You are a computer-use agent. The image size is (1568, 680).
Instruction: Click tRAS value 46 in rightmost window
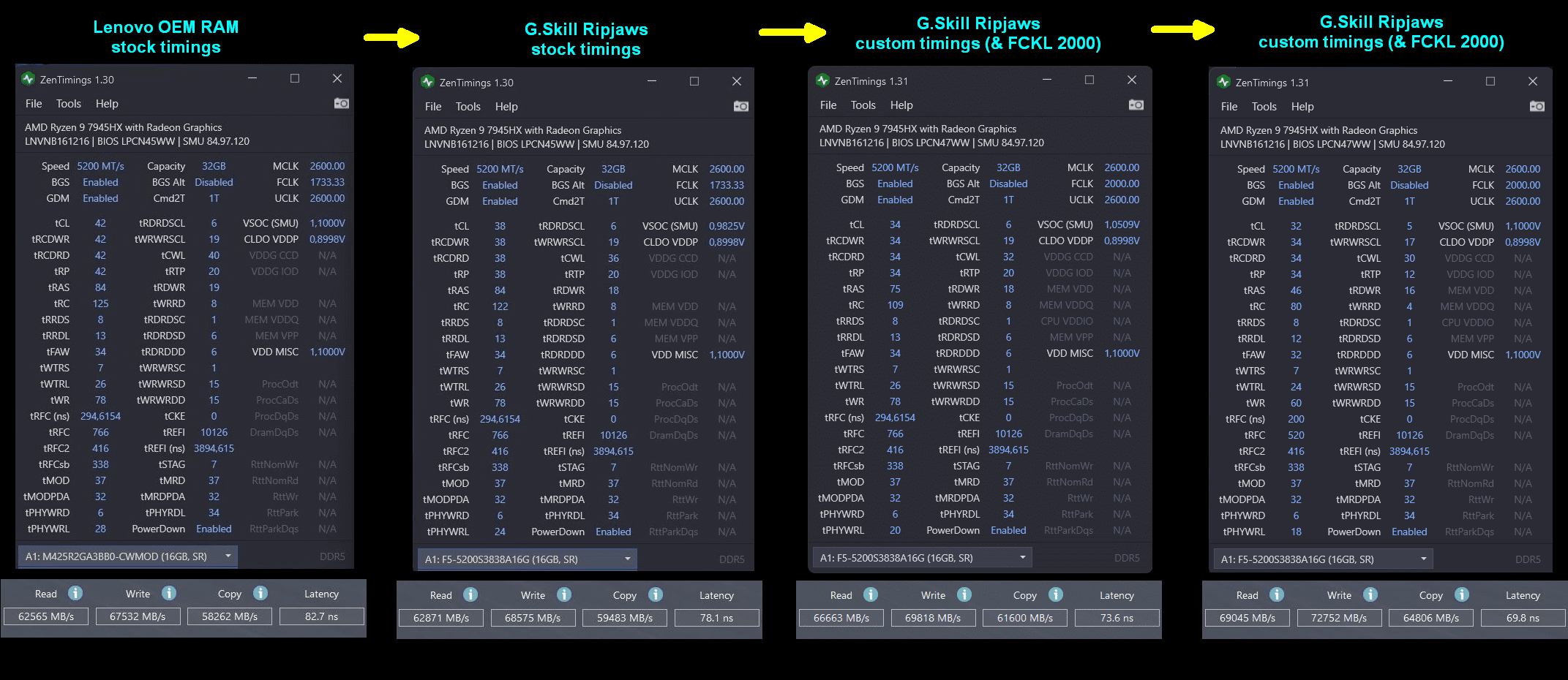(1296, 290)
